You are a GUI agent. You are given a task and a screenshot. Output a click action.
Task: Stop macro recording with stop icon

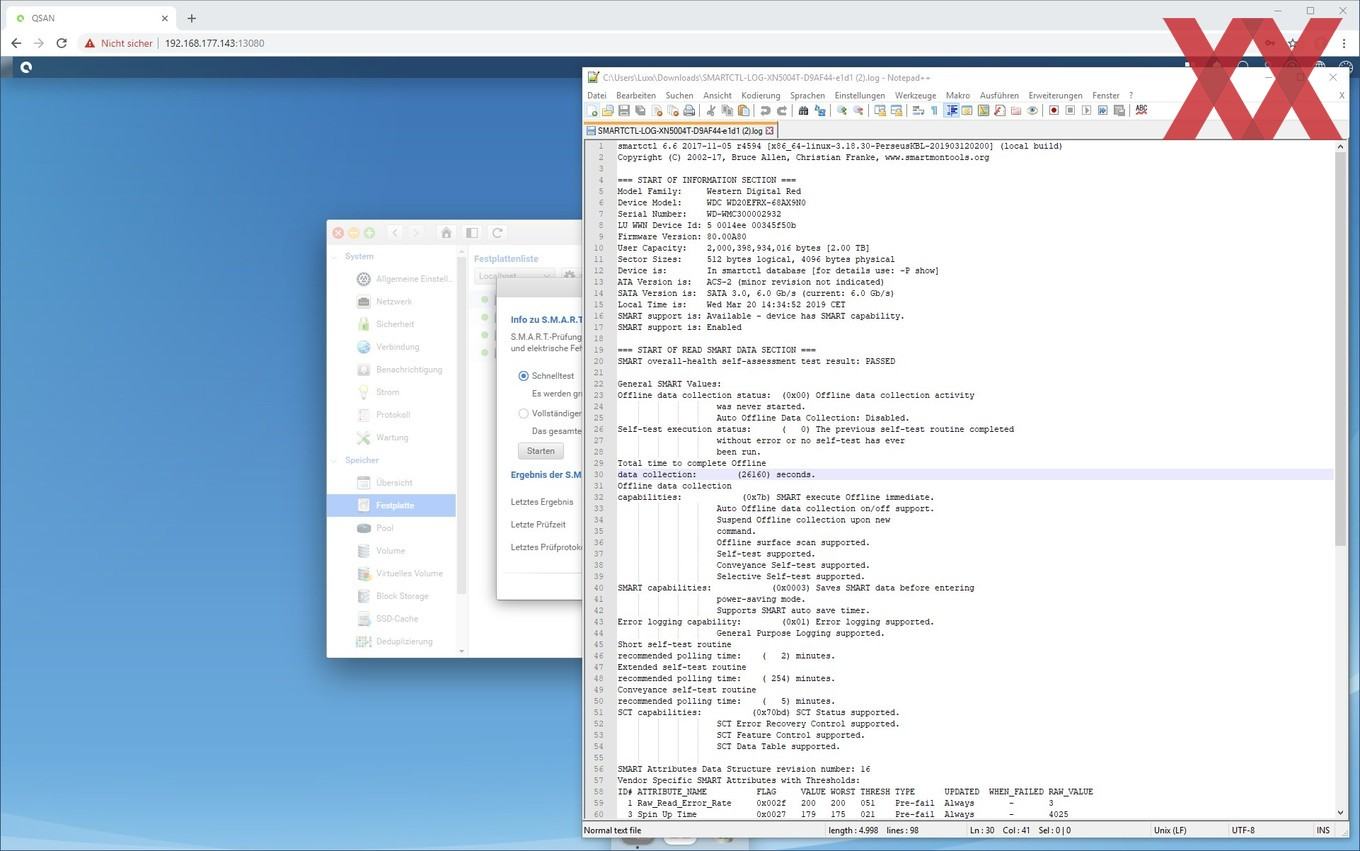tap(1070, 110)
